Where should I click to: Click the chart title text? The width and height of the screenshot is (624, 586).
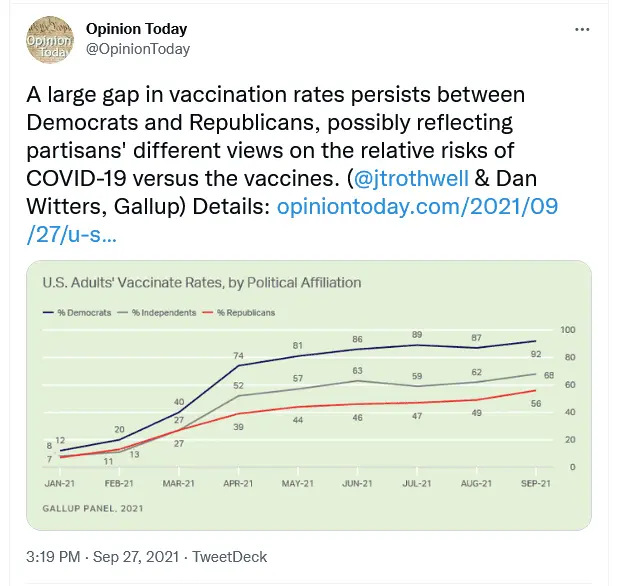(201, 283)
